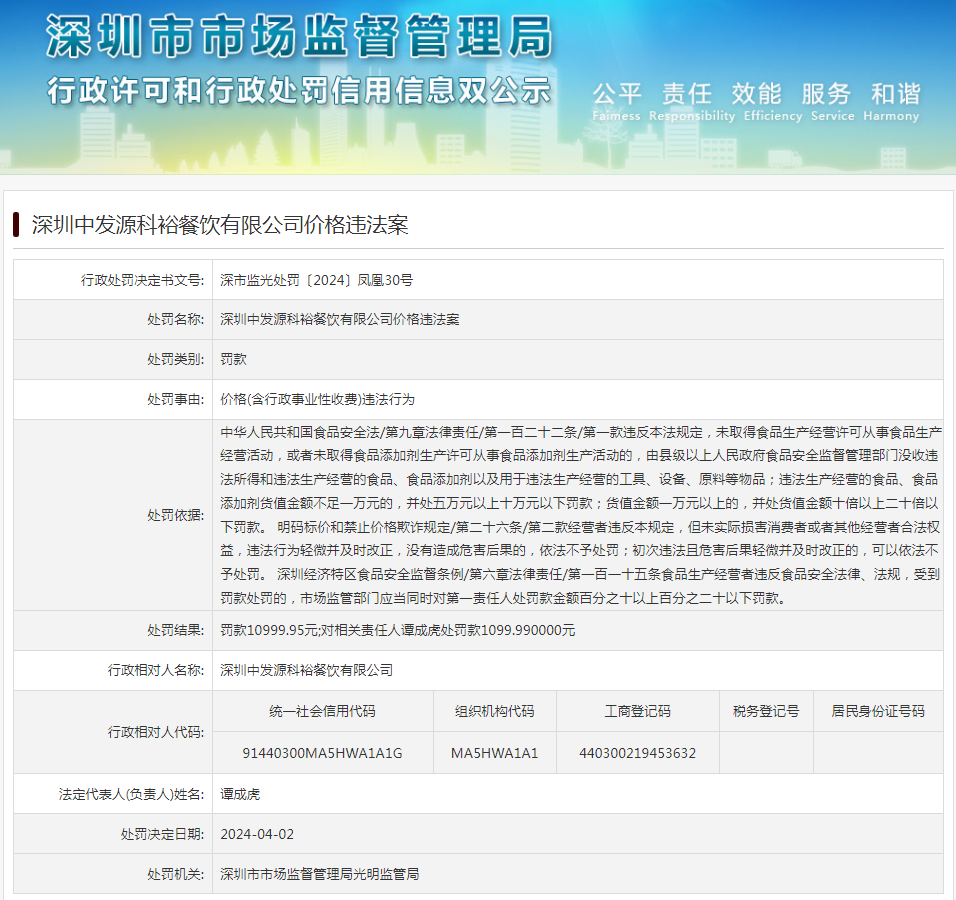Click the 处罚结果 label
This screenshot has height=900, width=956.
point(176,630)
